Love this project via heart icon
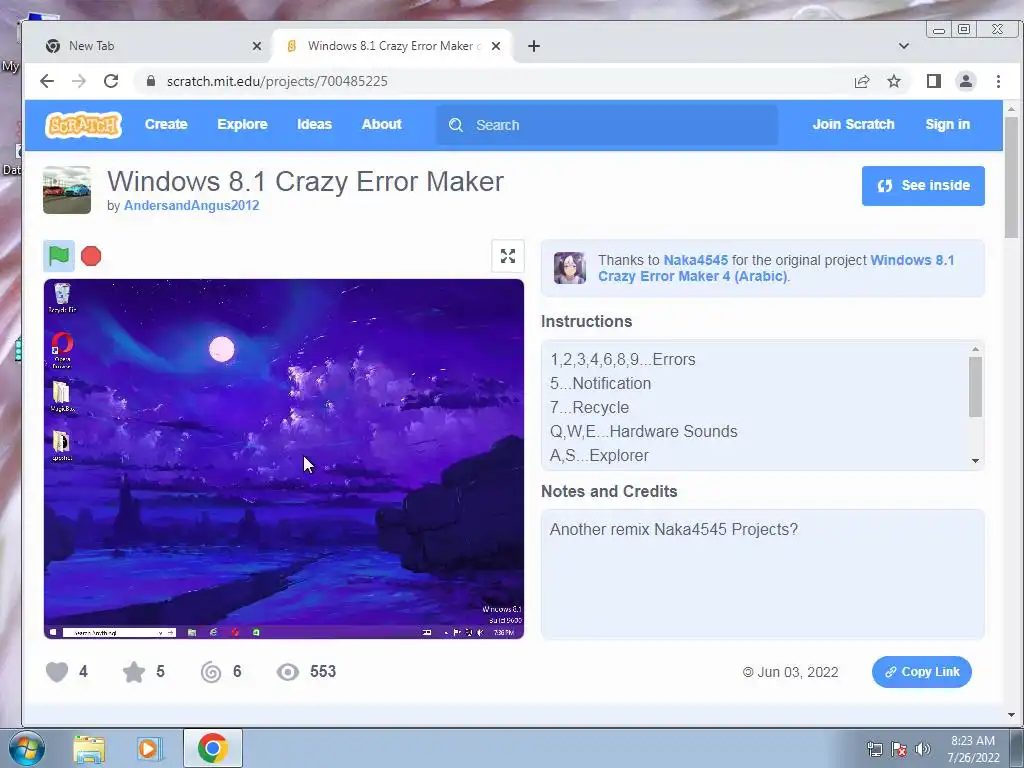Image resolution: width=1024 pixels, height=768 pixels. tap(57, 671)
